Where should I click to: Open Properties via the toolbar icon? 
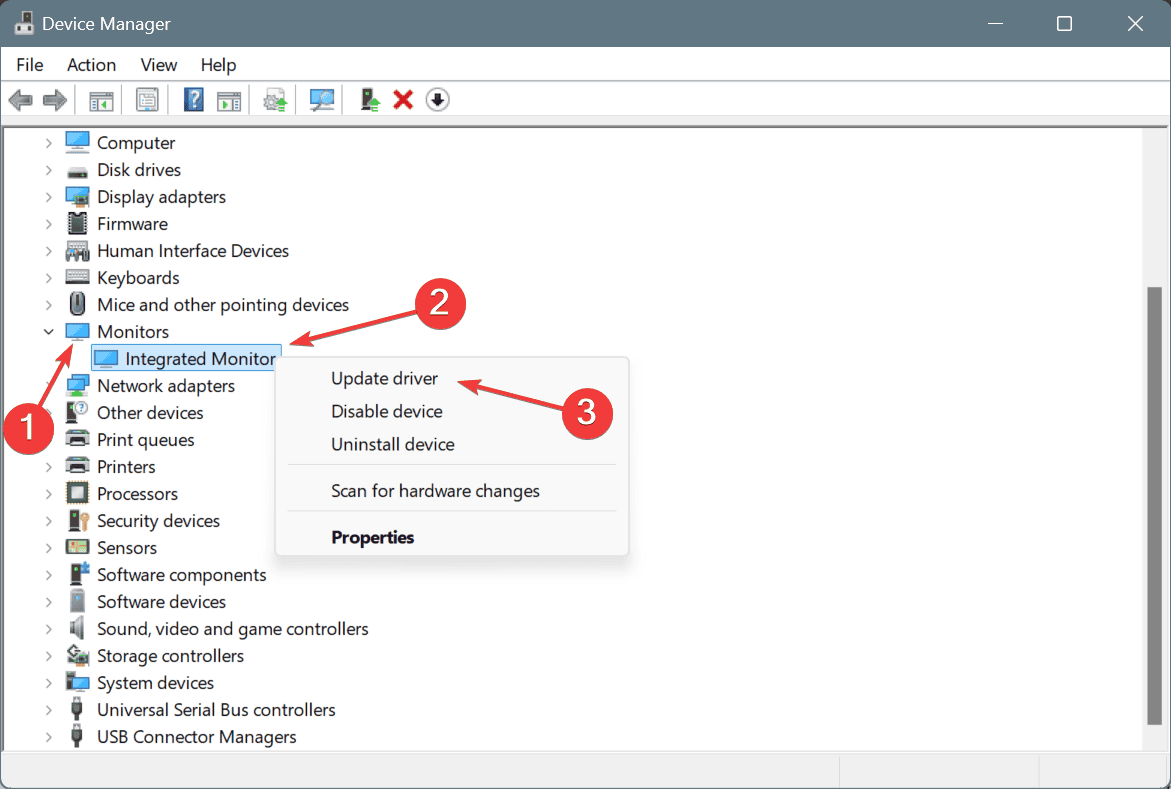coord(147,100)
